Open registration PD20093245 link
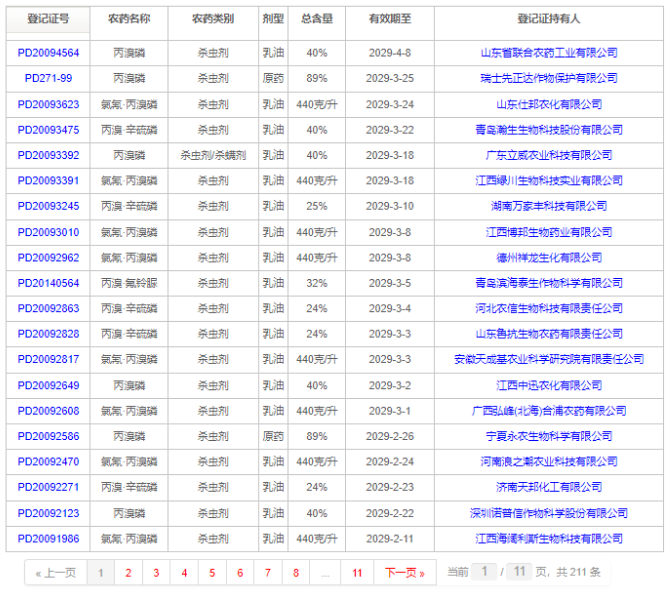This screenshot has width=669, height=590. 48,206
